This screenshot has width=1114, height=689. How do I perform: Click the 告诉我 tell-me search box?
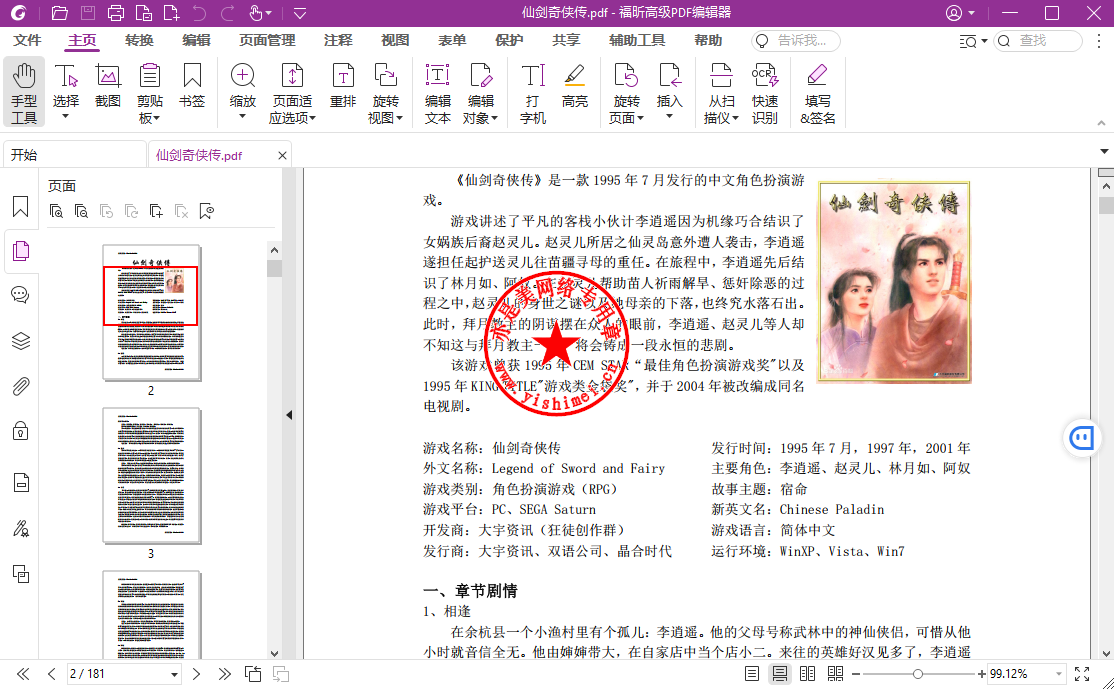tap(796, 40)
